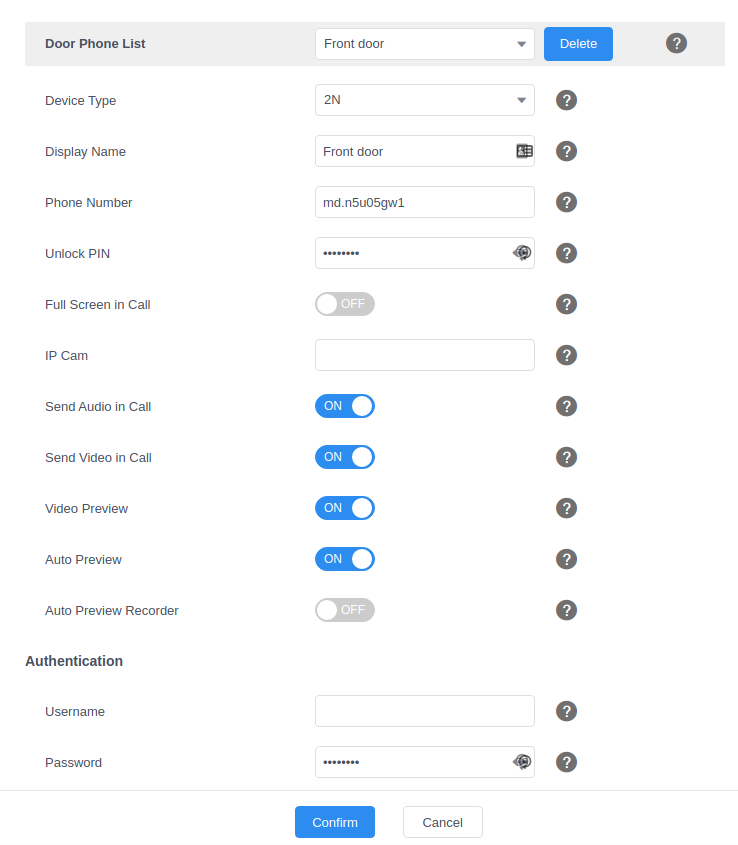Click help icon beside Video Preview
Image resolution: width=738 pixels, height=845 pixels.
566,508
